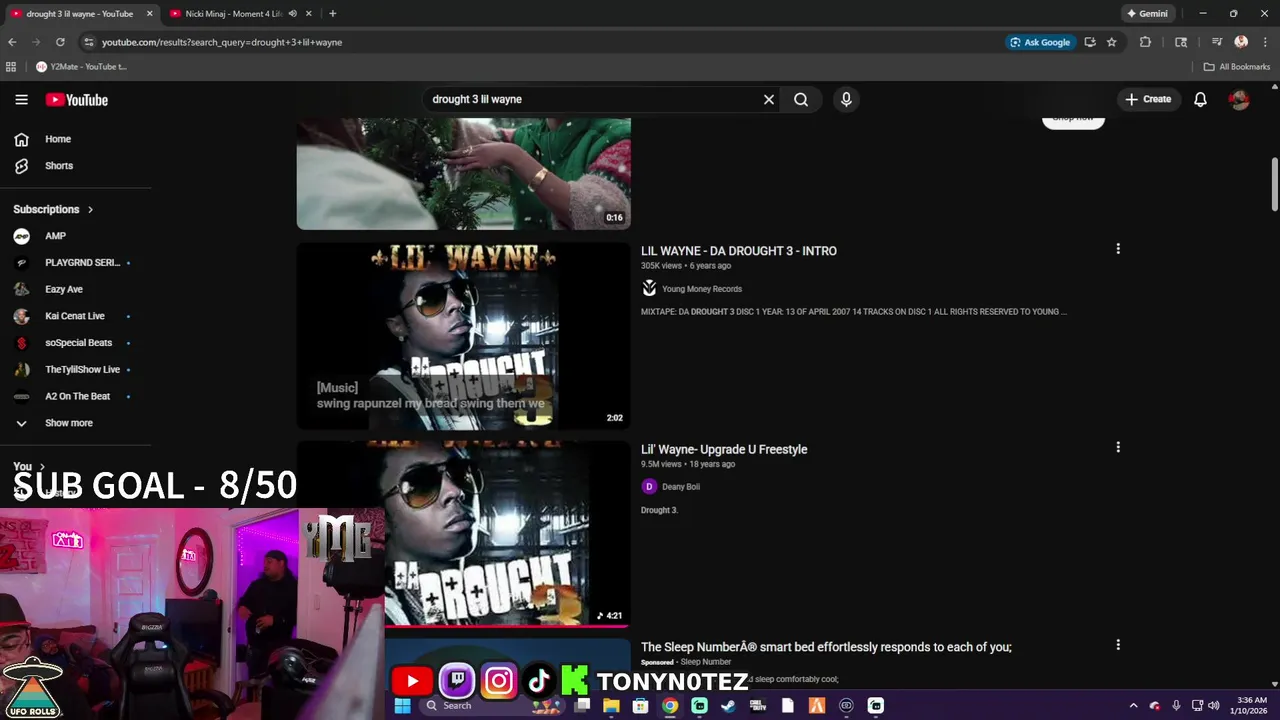1280x720 pixels.
Task: Open options for Sleep Number ad
Action: 1118,645
